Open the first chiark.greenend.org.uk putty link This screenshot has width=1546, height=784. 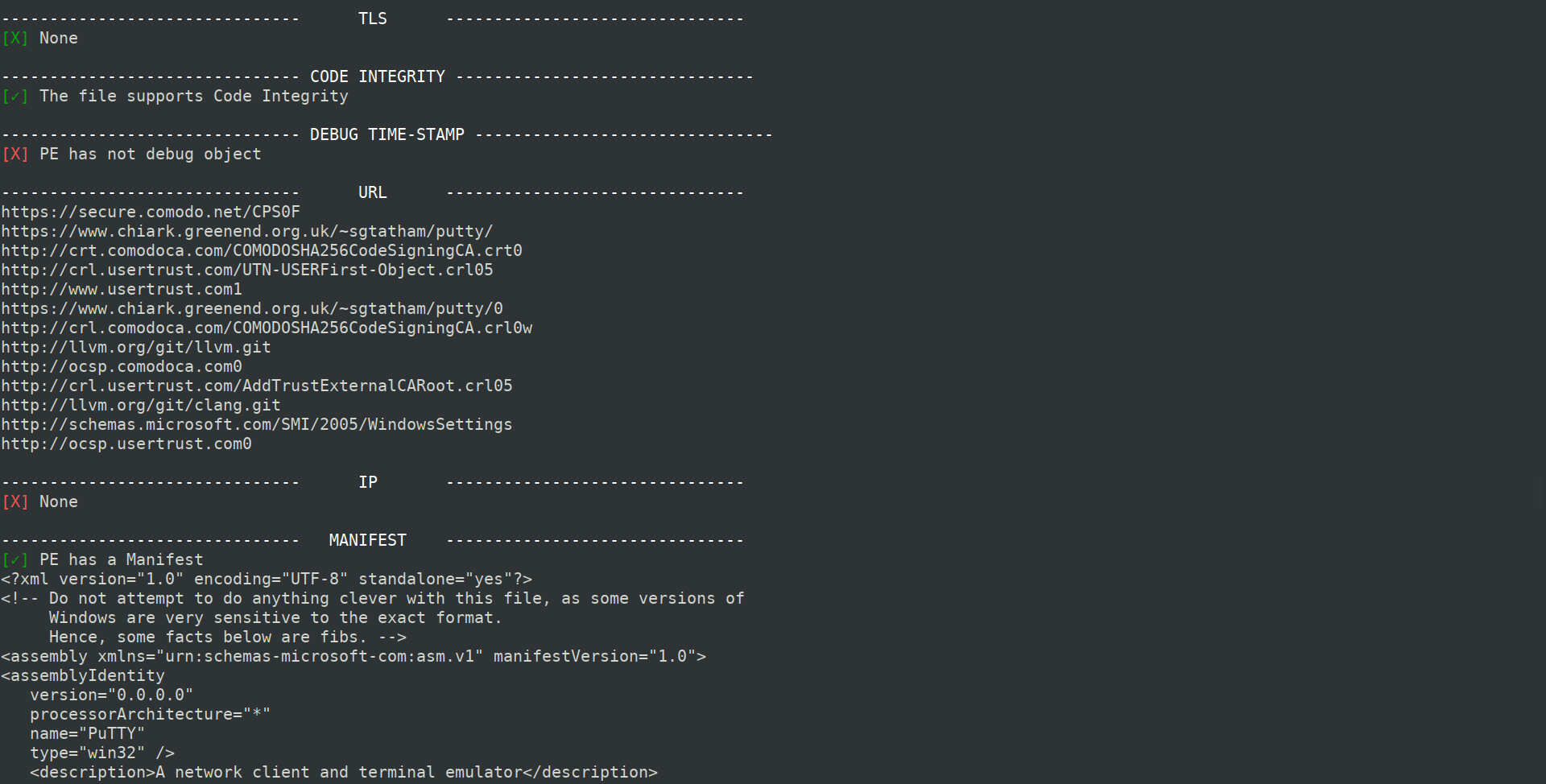(x=247, y=231)
